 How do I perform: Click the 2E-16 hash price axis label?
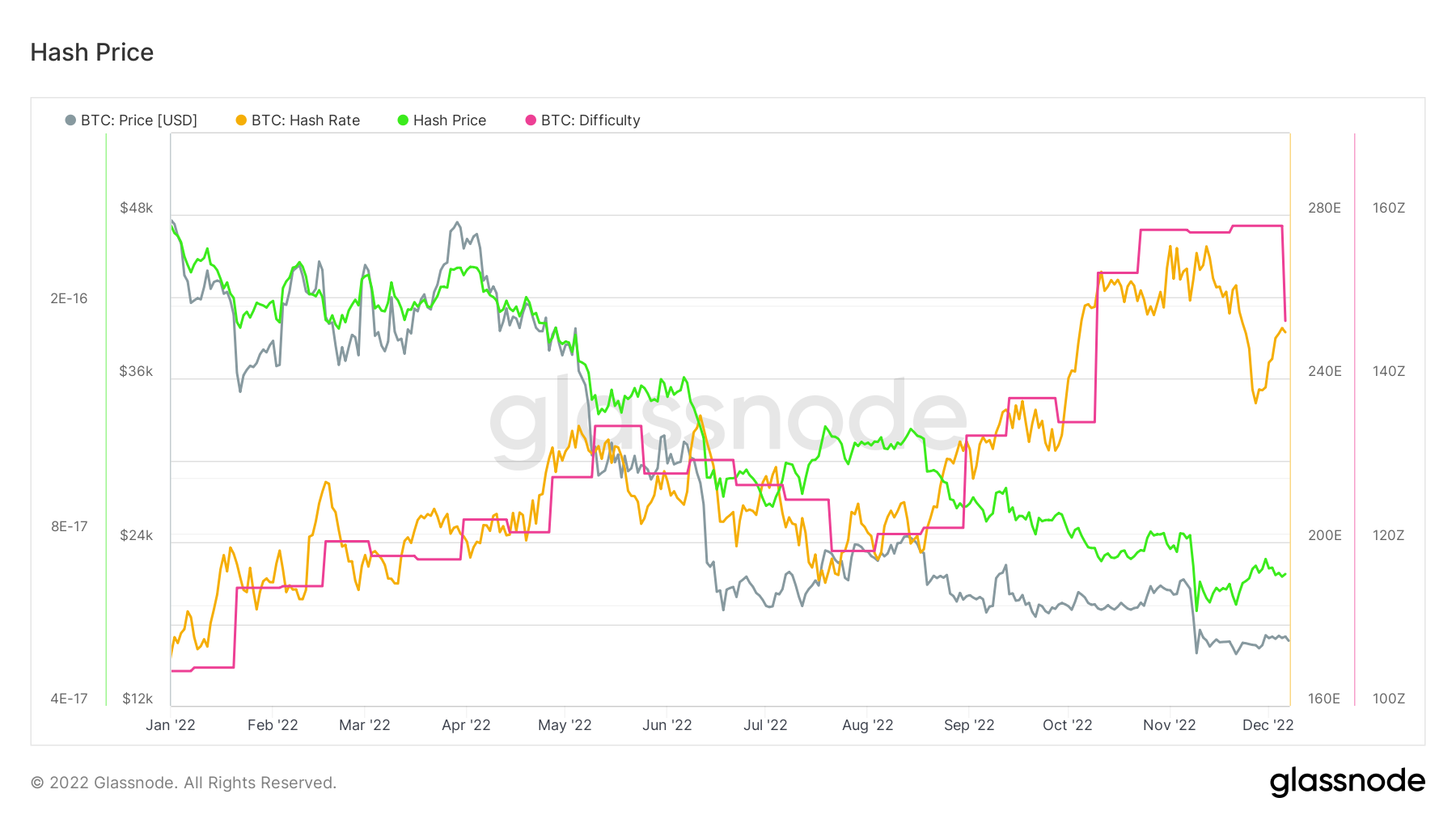[x=69, y=298]
